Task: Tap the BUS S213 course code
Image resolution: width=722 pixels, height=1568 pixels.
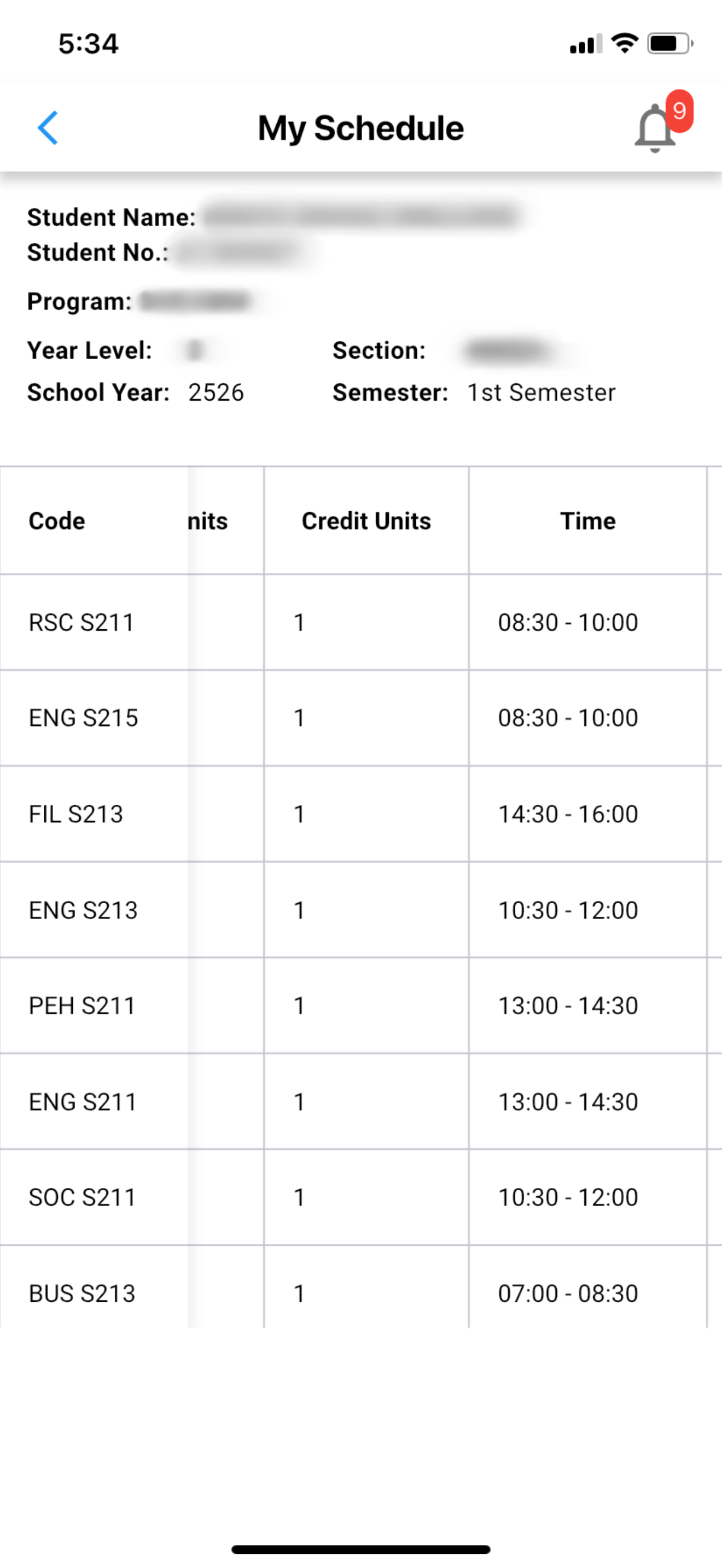Action: click(81, 1293)
